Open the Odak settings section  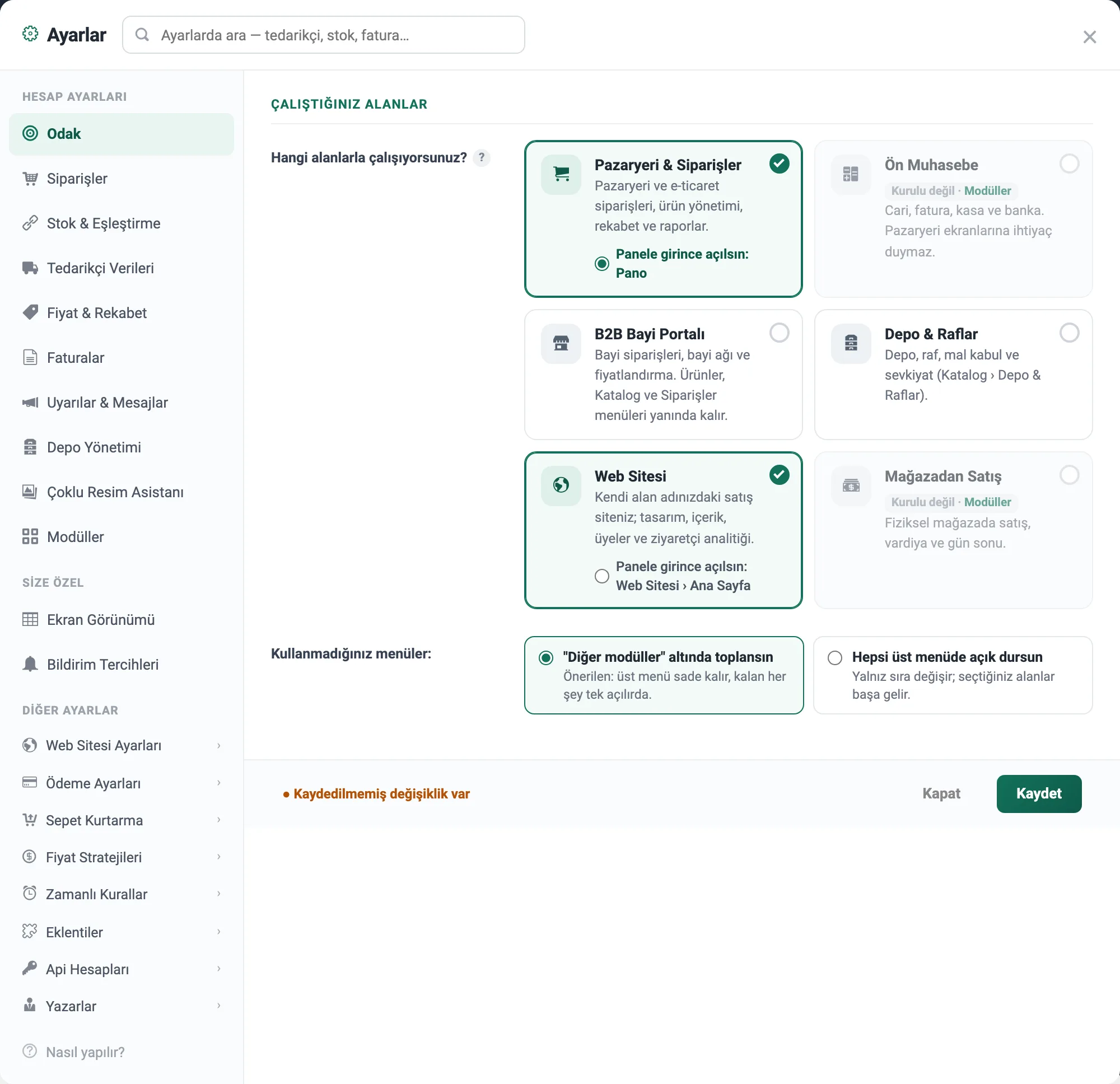pyautogui.click(x=121, y=134)
